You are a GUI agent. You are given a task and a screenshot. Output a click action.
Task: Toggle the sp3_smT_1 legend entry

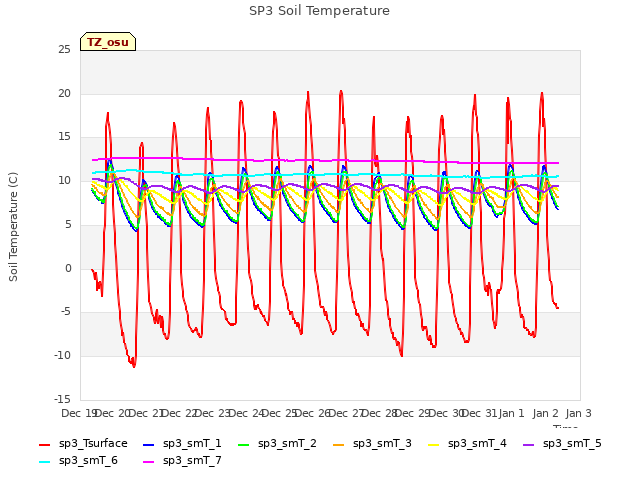click(182, 444)
